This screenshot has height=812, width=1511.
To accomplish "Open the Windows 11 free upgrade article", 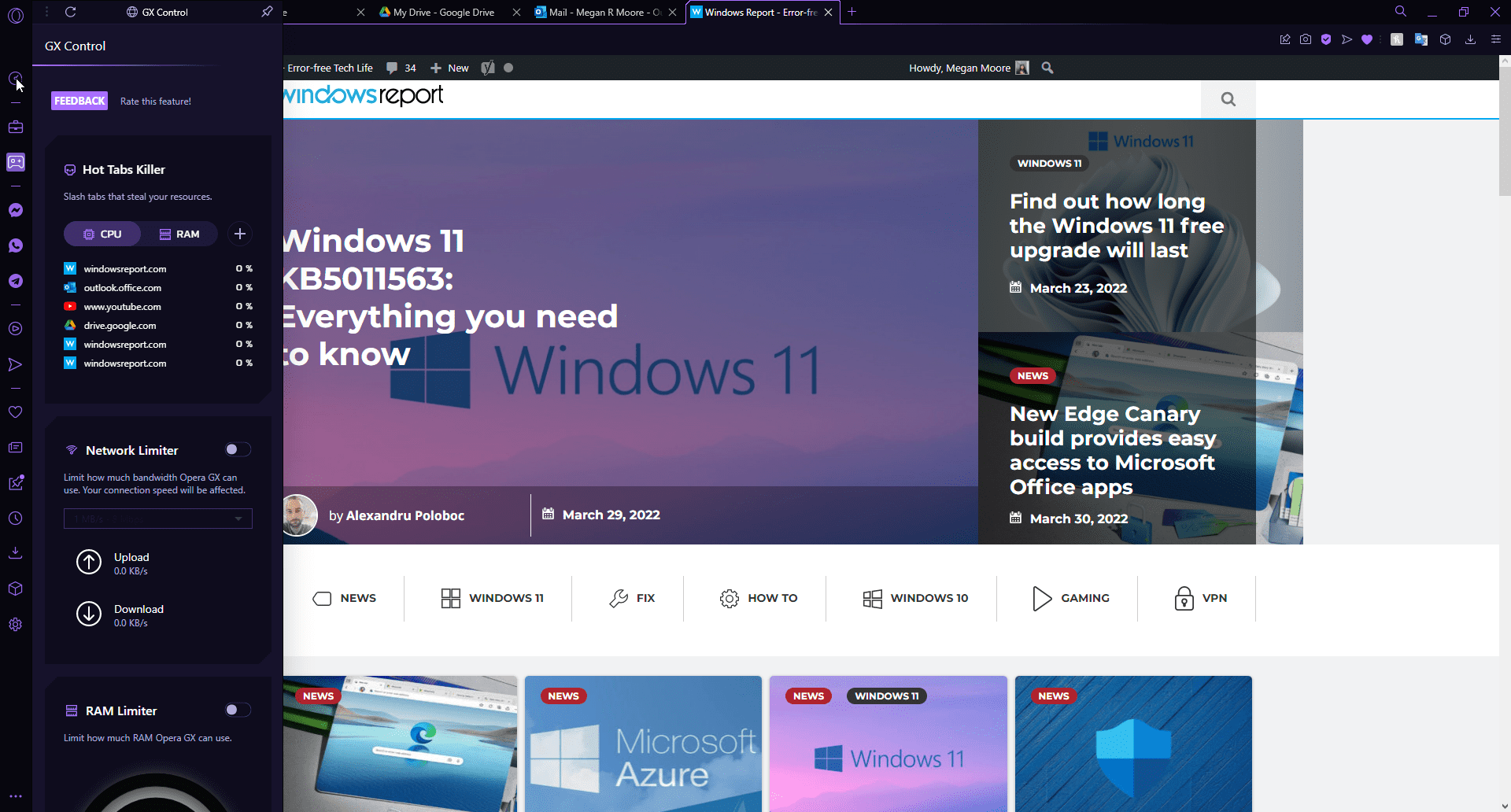I will pyautogui.click(x=1117, y=226).
